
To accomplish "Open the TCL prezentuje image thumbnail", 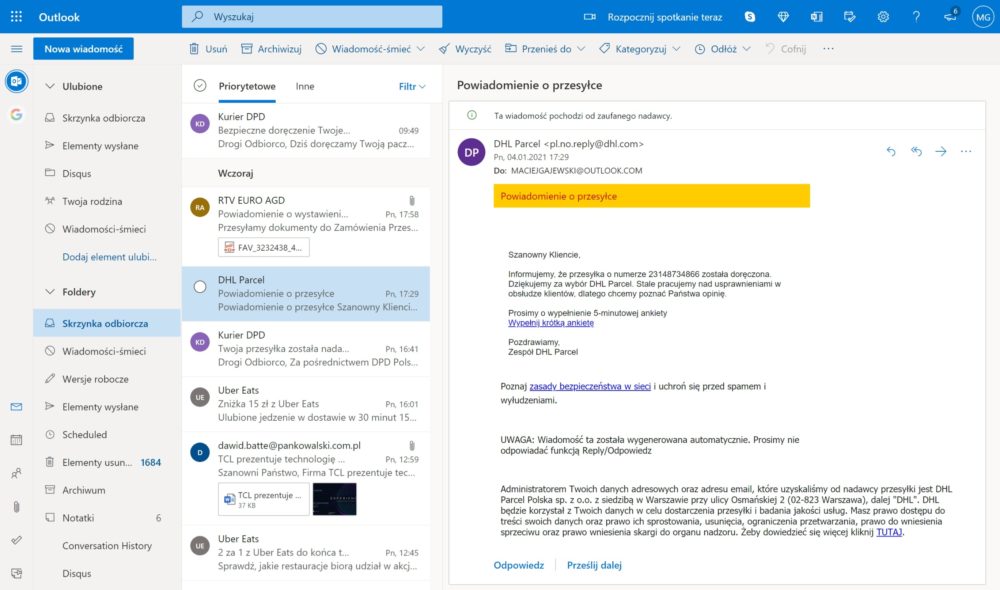I will tap(335, 499).
